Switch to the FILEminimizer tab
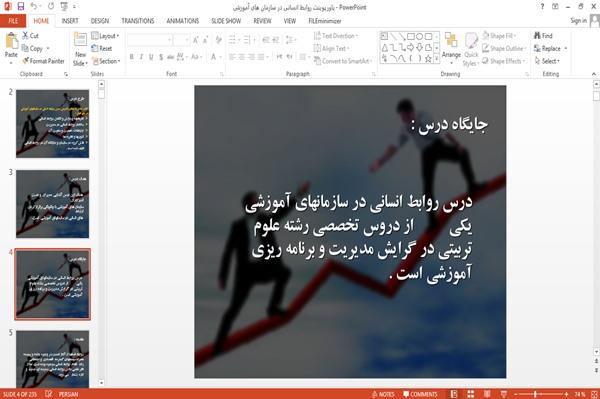600x399 pixels. [324, 21]
